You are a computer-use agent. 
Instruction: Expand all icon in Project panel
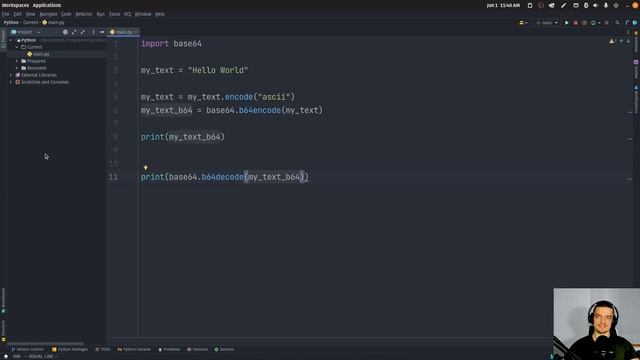[x=74, y=32]
